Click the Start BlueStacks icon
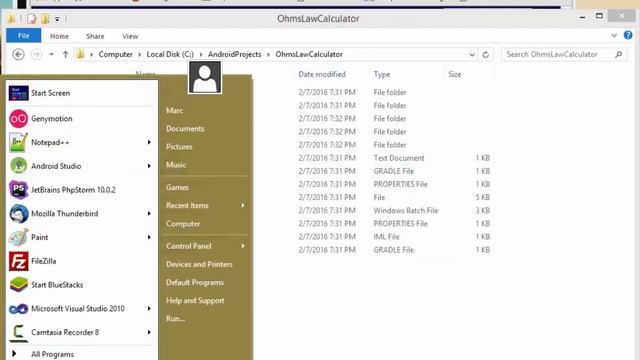The width and height of the screenshot is (640, 360). 18,285
